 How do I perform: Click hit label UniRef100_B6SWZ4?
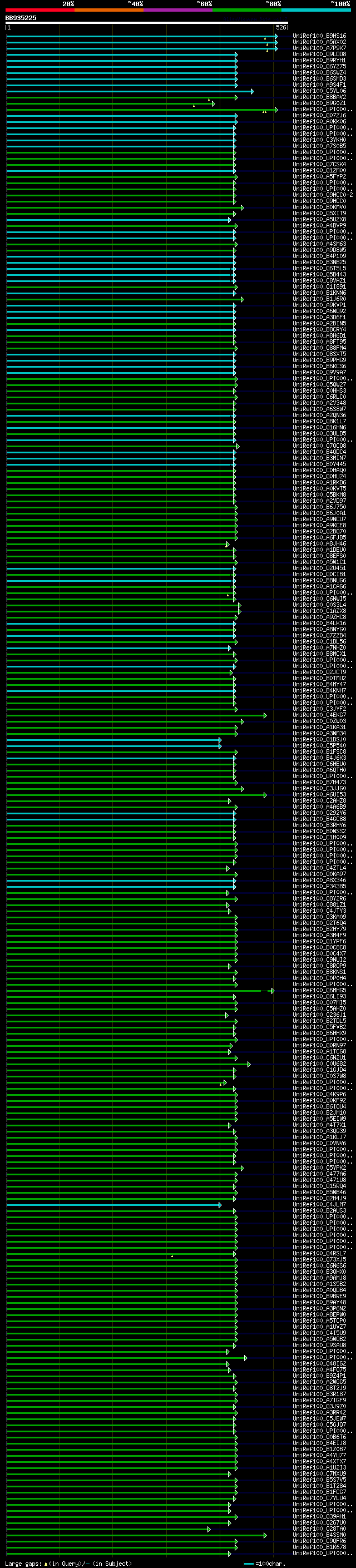[319, 72]
